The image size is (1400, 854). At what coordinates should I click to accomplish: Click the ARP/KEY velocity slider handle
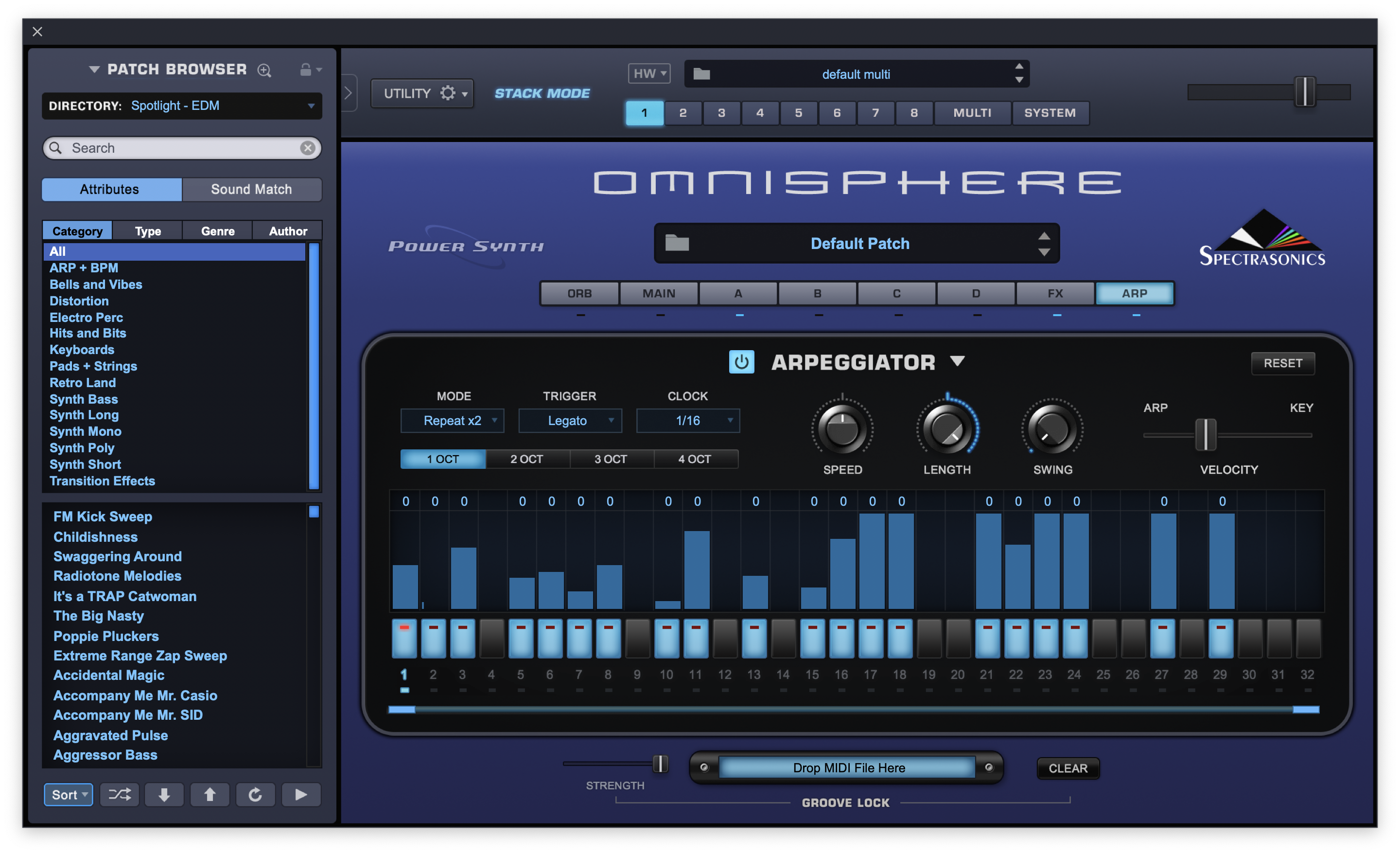pyautogui.click(x=1205, y=434)
